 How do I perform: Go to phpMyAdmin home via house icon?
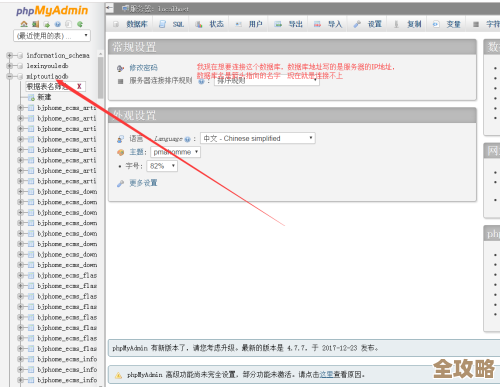pos(24,24)
